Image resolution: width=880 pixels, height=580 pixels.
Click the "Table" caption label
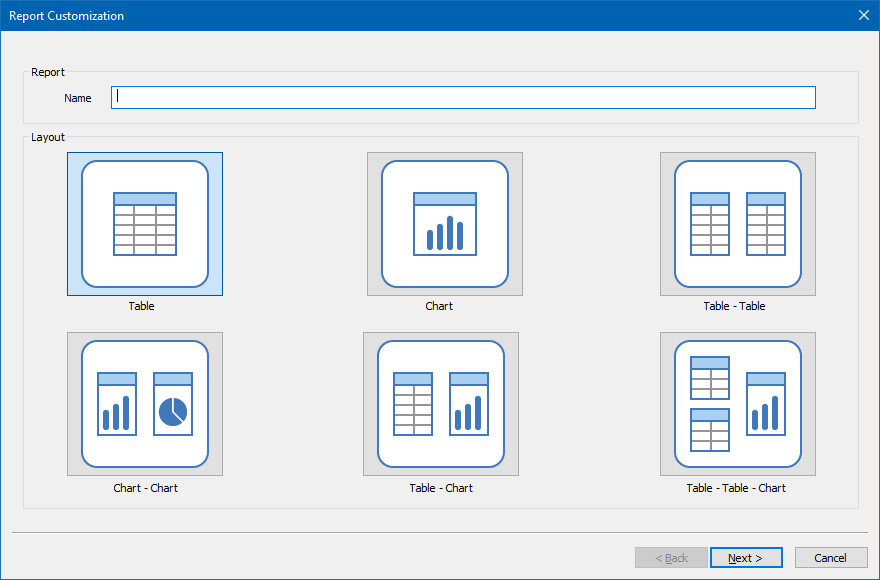tap(141, 306)
